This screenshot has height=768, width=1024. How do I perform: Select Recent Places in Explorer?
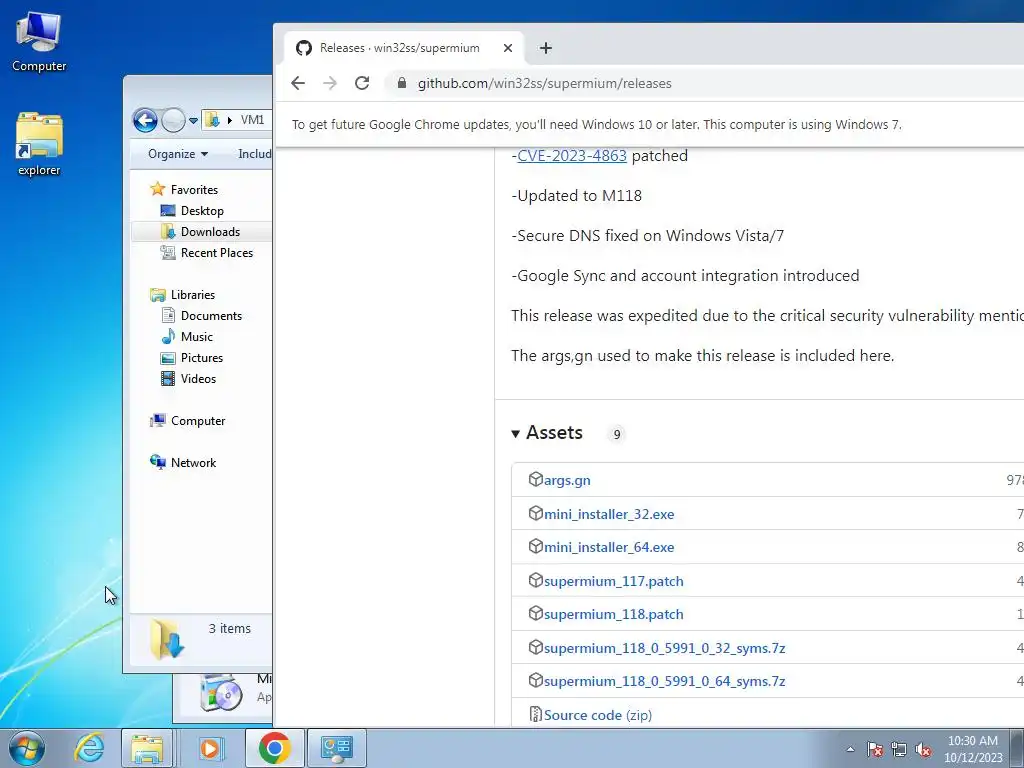(x=217, y=253)
